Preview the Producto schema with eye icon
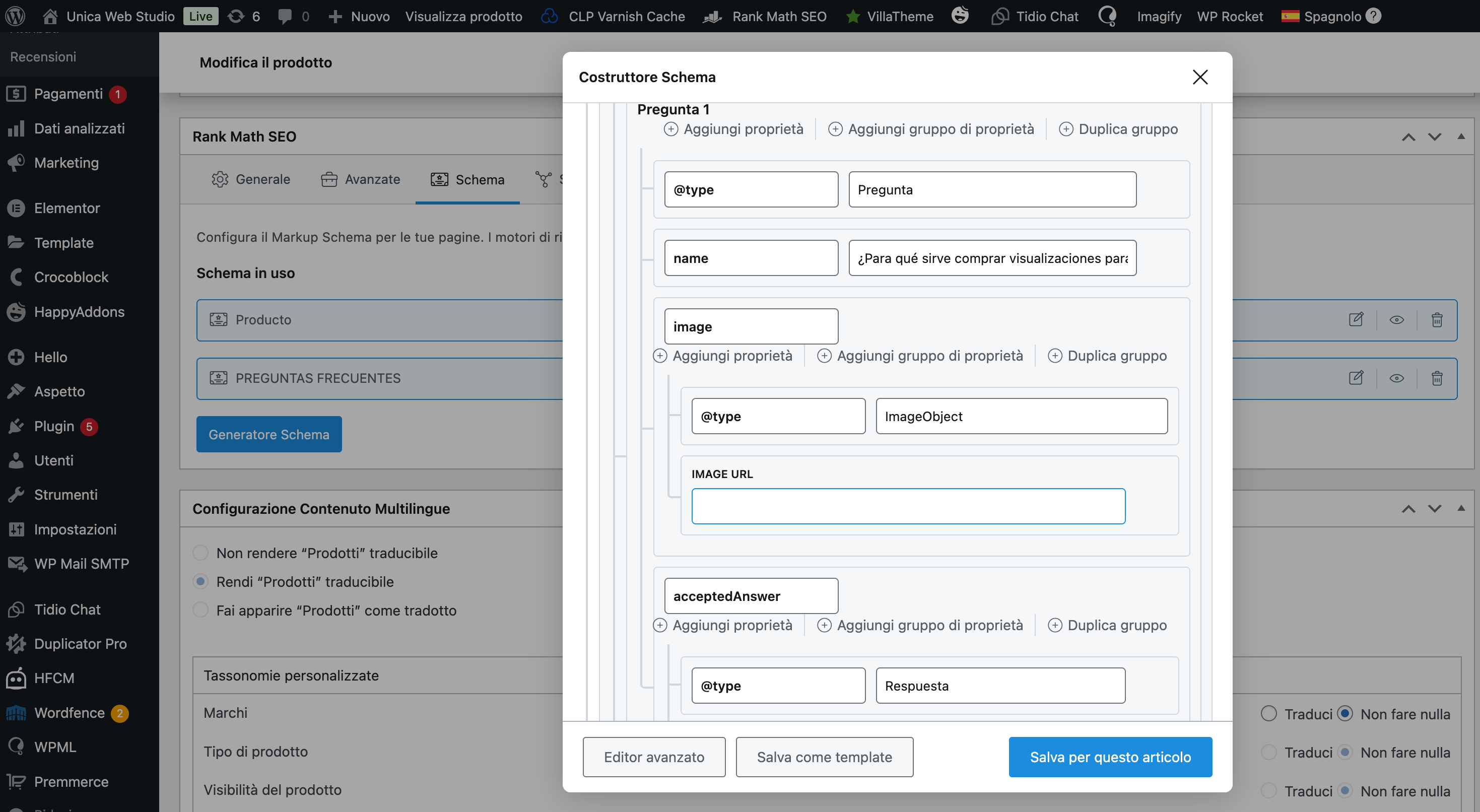 click(x=1397, y=319)
